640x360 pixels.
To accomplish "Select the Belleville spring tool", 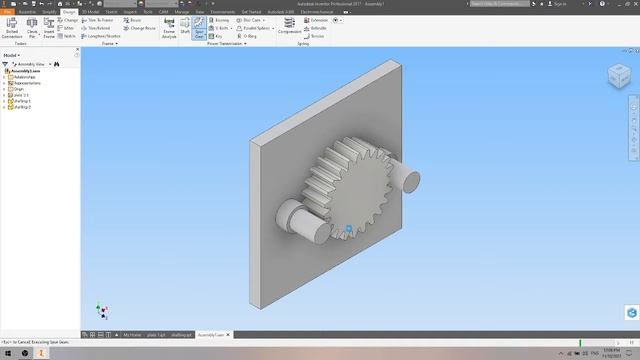I will [315, 28].
